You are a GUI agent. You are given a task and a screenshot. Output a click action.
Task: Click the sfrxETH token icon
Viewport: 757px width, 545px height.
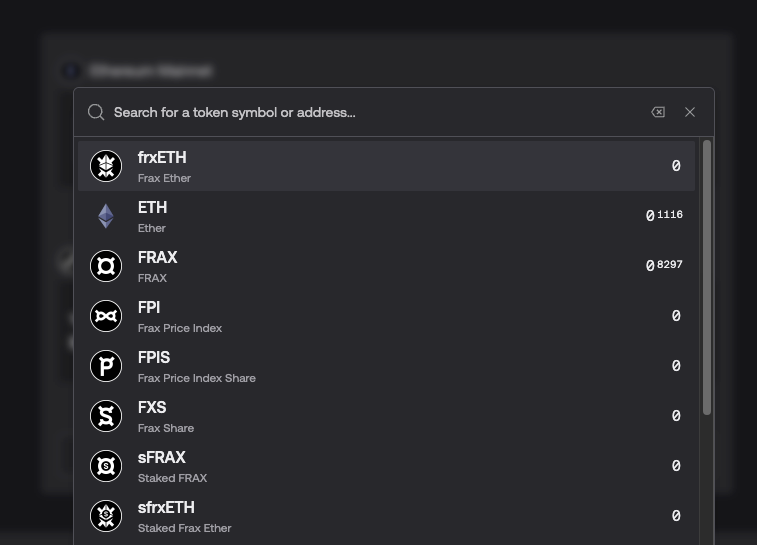tap(106, 516)
